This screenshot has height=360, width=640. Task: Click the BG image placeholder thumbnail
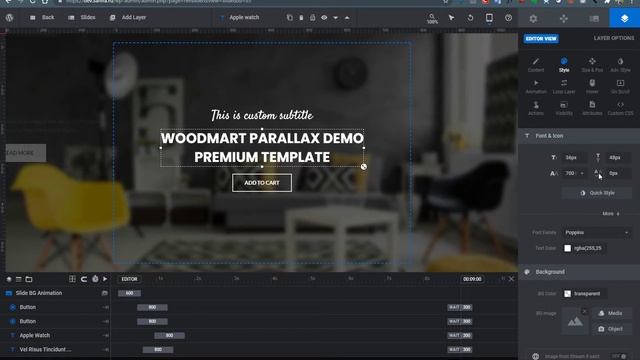[575, 321]
